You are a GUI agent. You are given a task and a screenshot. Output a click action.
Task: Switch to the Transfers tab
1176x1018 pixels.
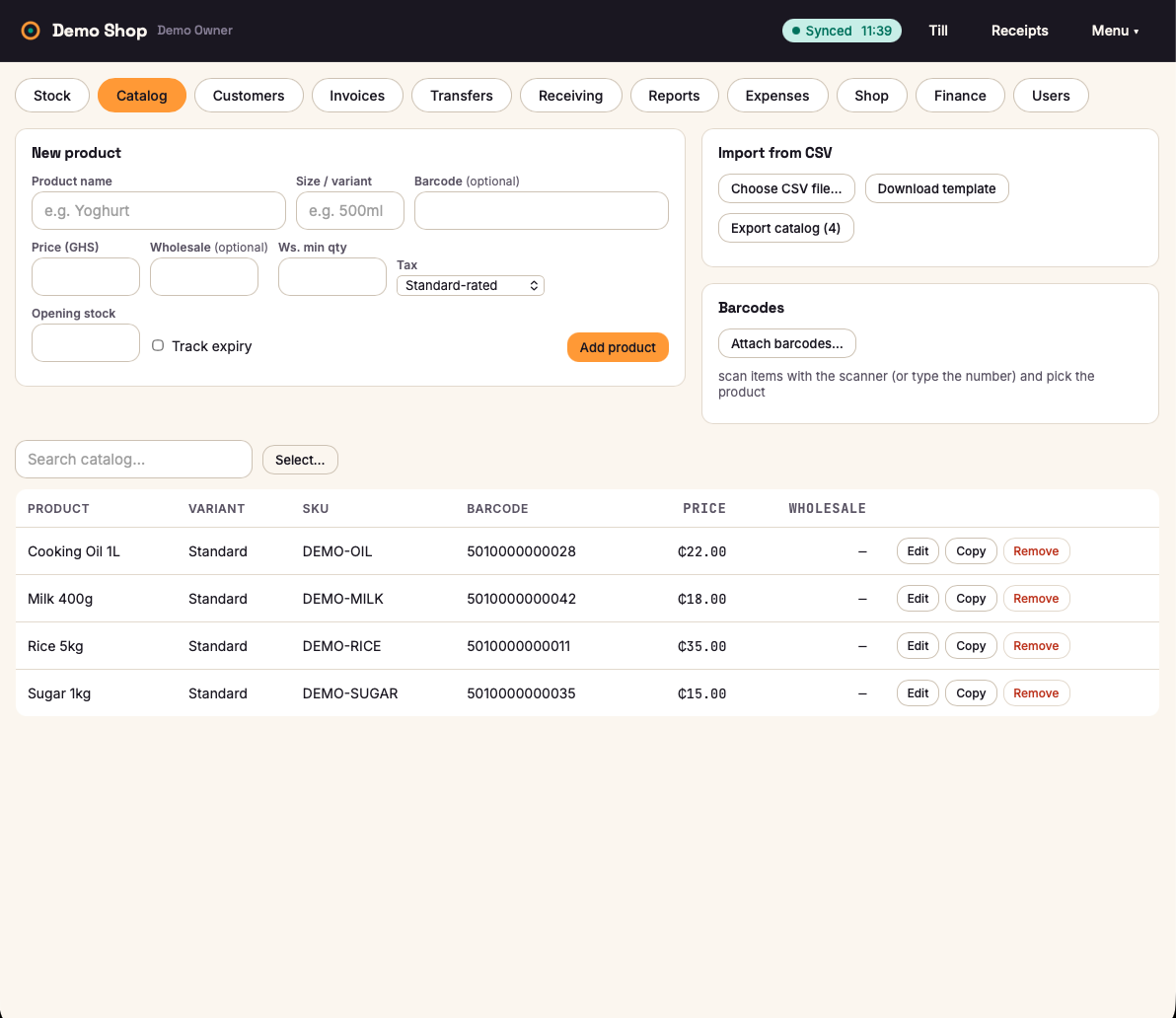462,96
